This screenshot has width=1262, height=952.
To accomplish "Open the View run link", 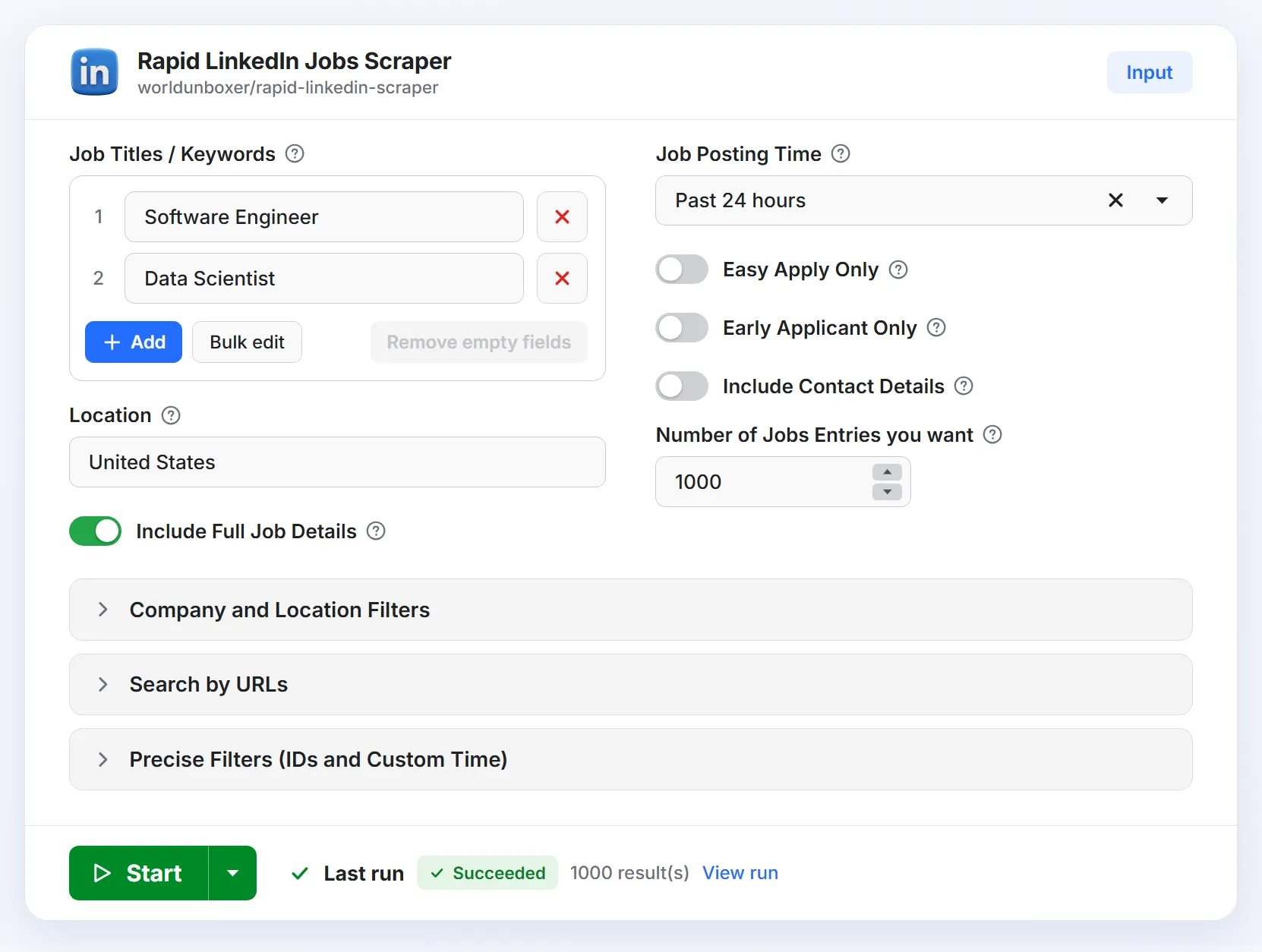I will coord(740,873).
